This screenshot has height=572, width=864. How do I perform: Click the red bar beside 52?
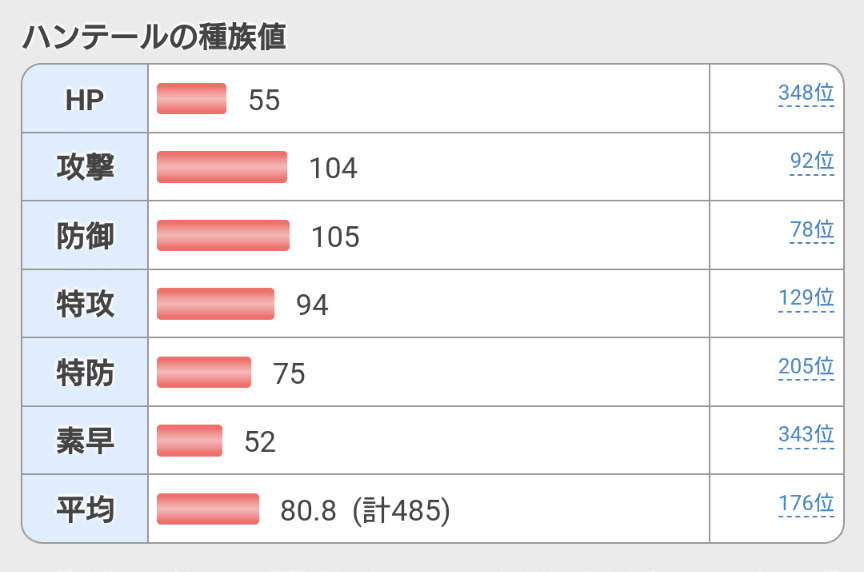tap(189, 440)
